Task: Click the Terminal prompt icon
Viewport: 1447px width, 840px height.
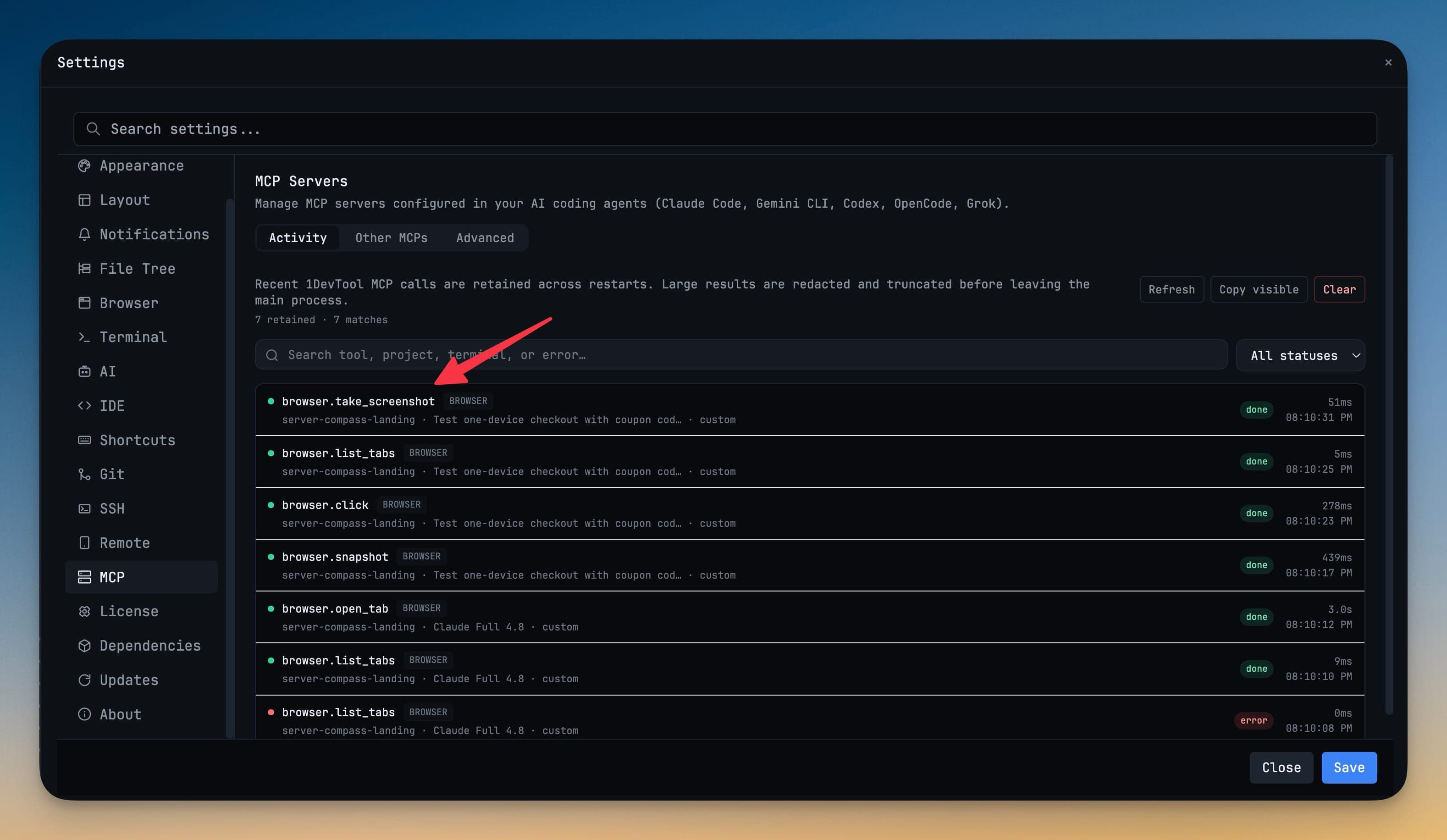Action: pyautogui.click(x=84, y=337)
